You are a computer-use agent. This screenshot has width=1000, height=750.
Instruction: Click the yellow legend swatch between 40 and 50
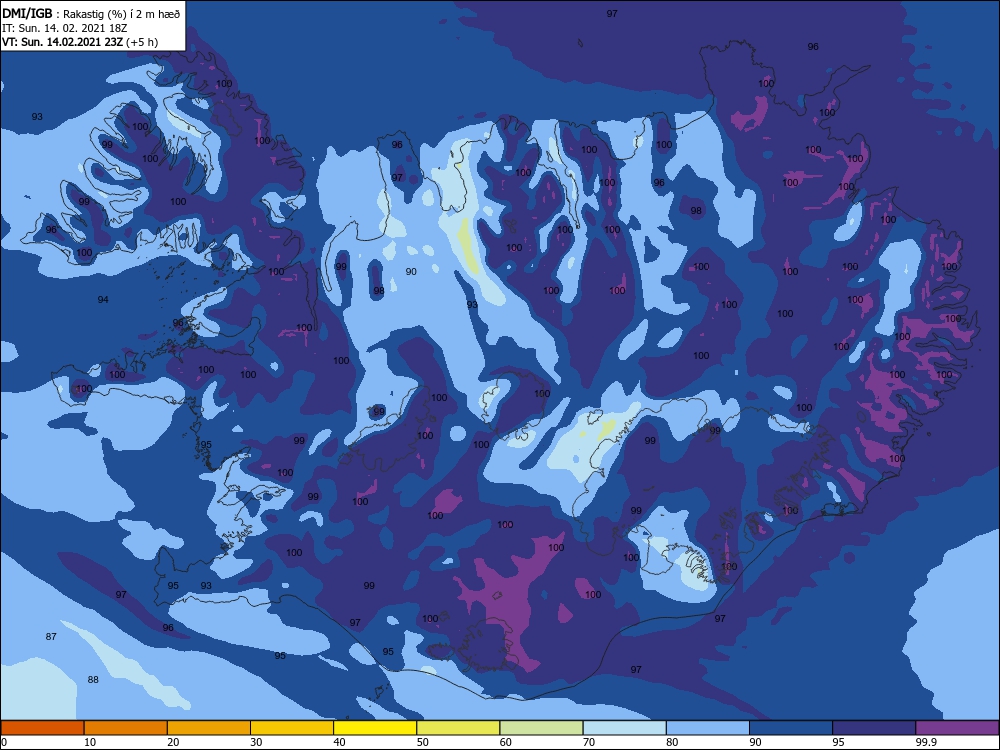click(x=375, y=728)
